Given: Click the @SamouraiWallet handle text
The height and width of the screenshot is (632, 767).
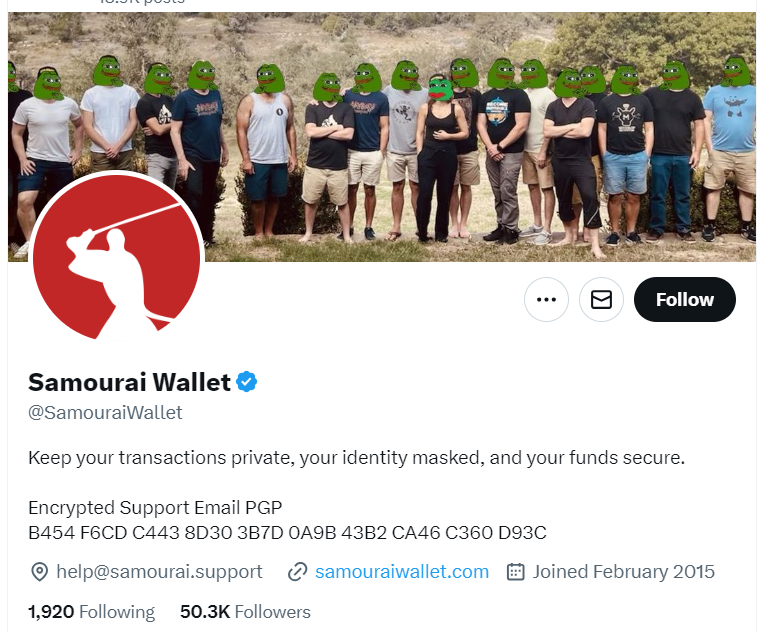Looking at the screenshot, I should (x=105, y=413).
